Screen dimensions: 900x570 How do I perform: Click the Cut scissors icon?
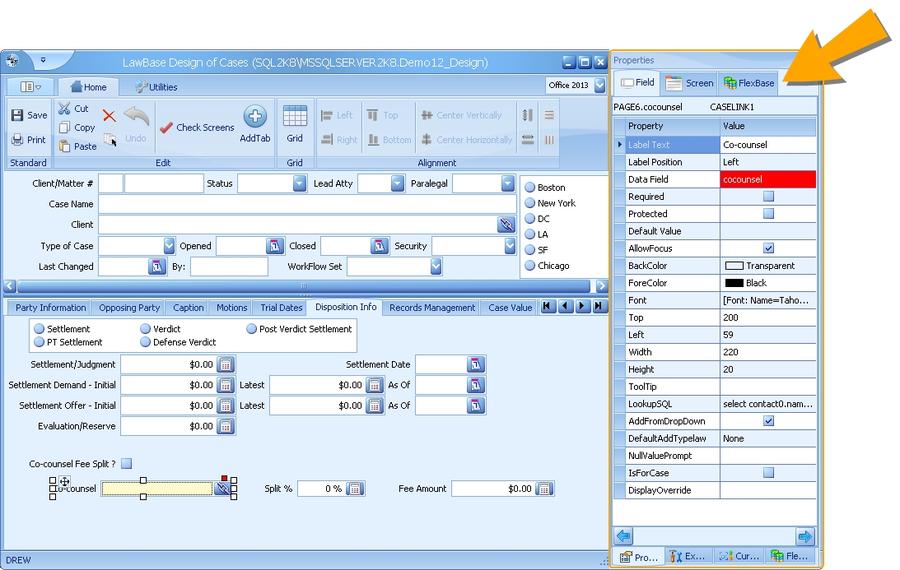point(64,108)
